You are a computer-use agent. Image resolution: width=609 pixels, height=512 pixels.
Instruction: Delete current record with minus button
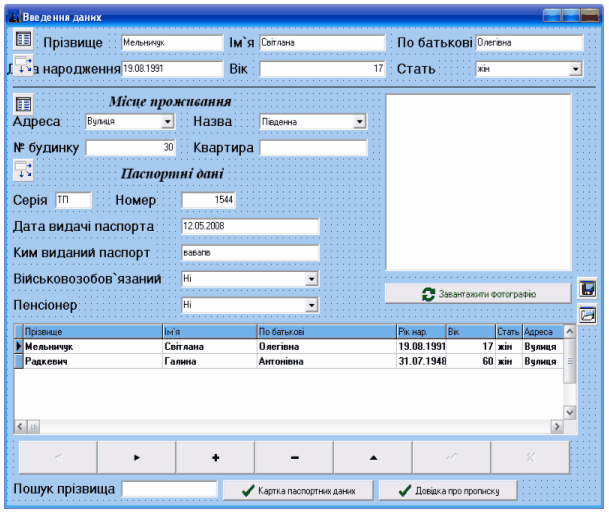(x=294, y=457)
